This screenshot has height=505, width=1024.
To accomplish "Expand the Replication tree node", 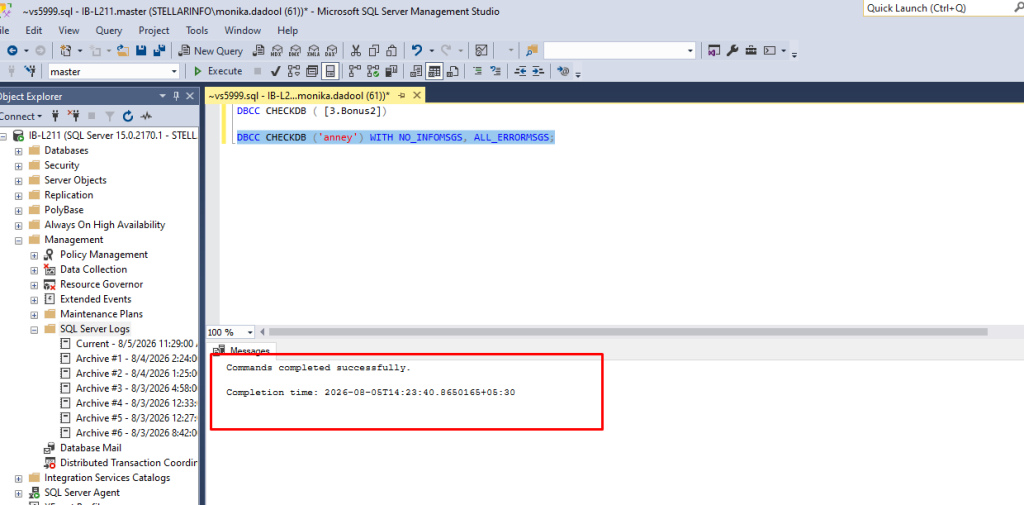I will tap(18, 195).
